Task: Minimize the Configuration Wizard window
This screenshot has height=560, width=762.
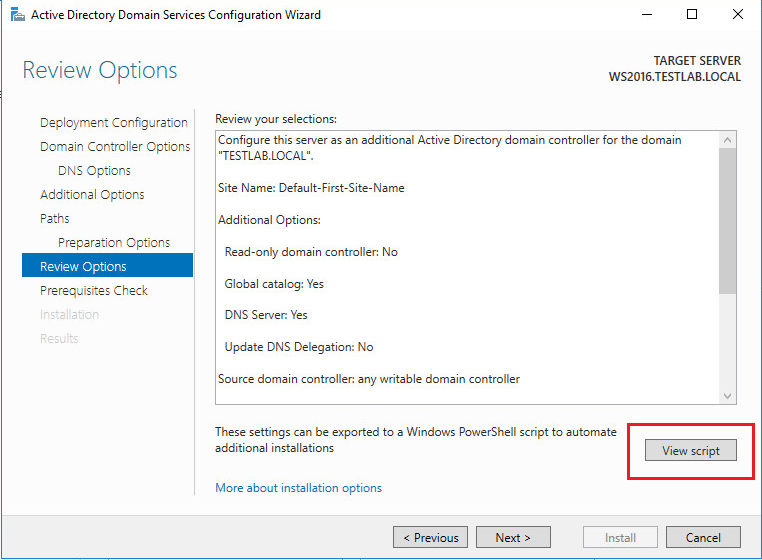Action: point(647,15)
